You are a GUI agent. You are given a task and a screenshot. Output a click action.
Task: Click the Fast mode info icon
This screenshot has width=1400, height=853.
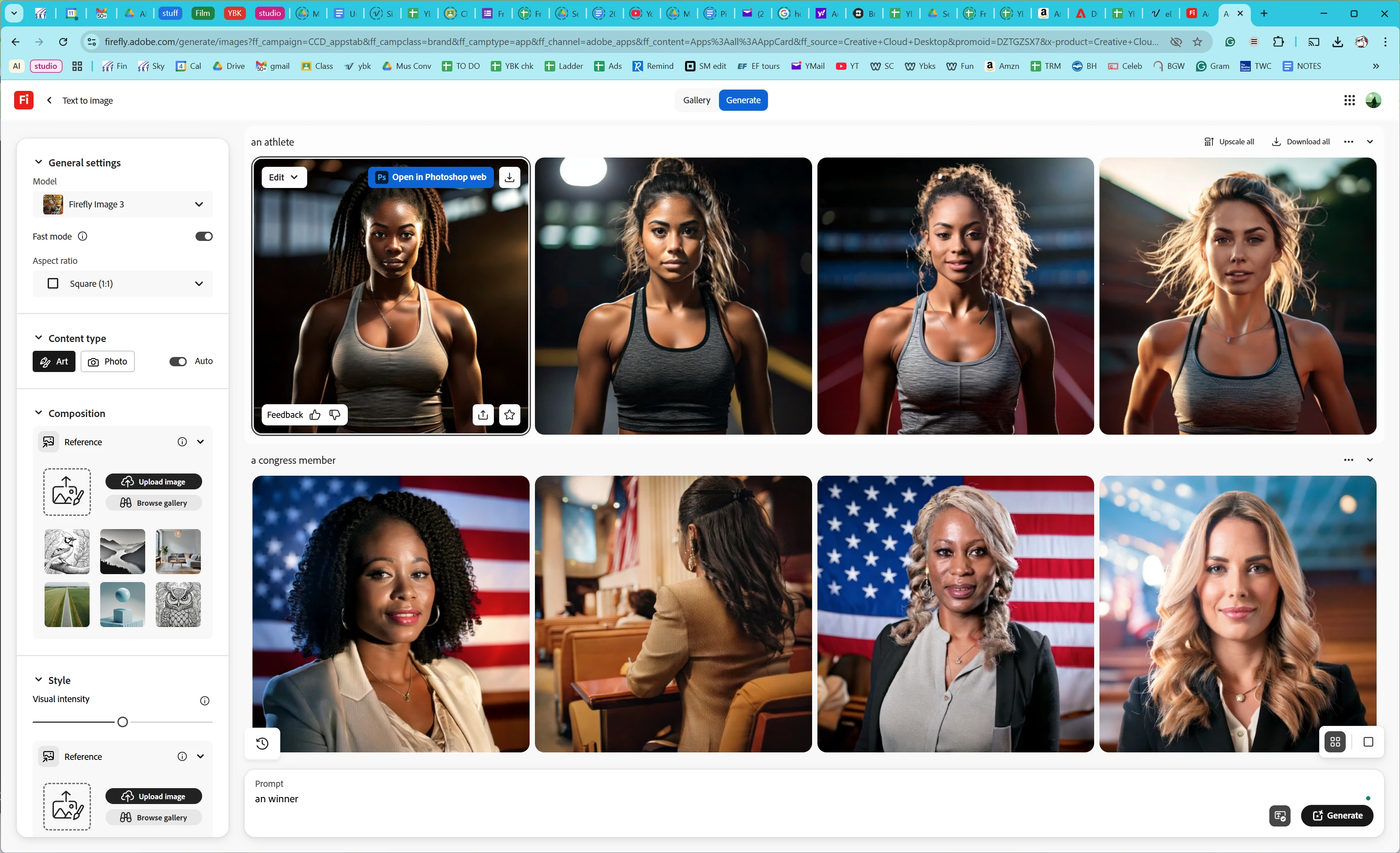coord(83,236)
